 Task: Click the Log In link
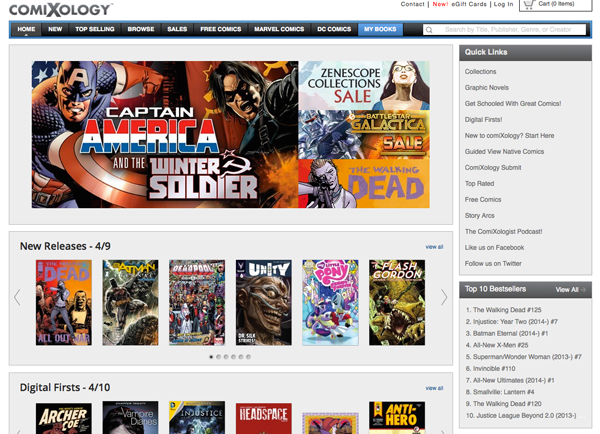pyautogui.click(x=503, y=5)
